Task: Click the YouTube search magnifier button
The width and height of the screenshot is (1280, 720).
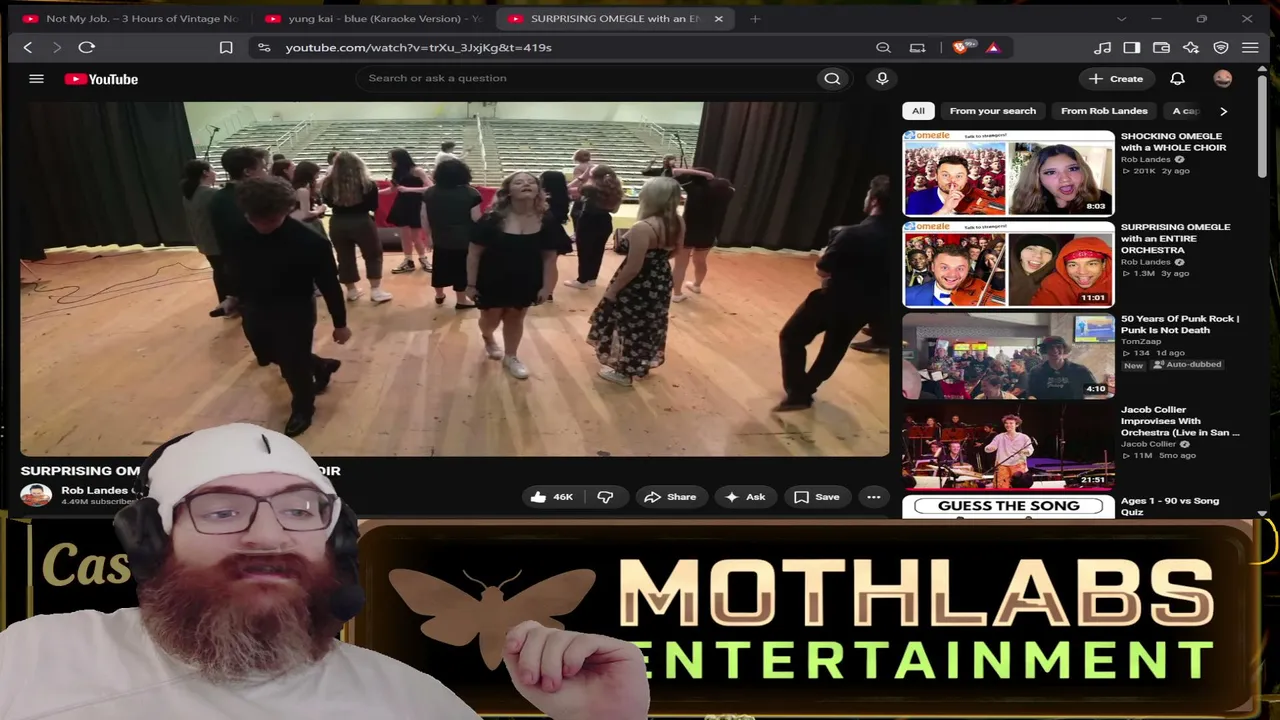Action: coord(832,79)
